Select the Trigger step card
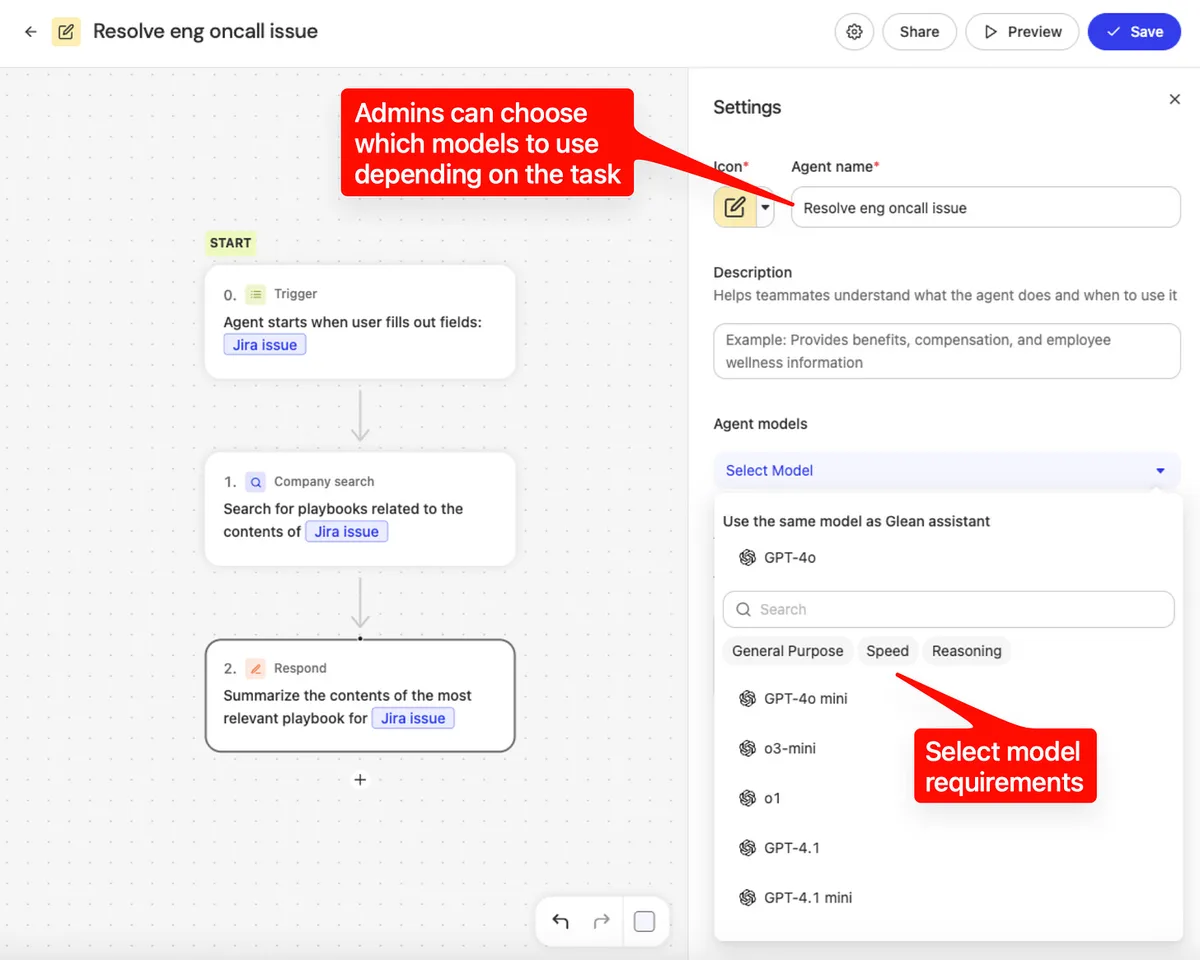 pos(360,322)
